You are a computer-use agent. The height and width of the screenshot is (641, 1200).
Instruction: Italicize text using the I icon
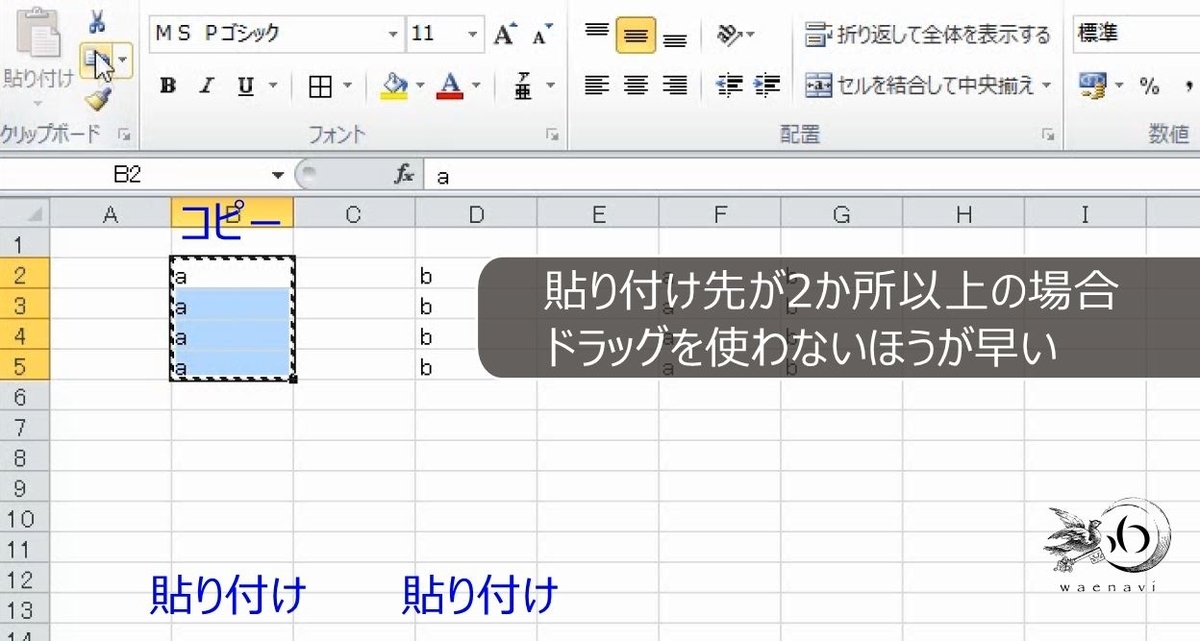tap(205, 86)
